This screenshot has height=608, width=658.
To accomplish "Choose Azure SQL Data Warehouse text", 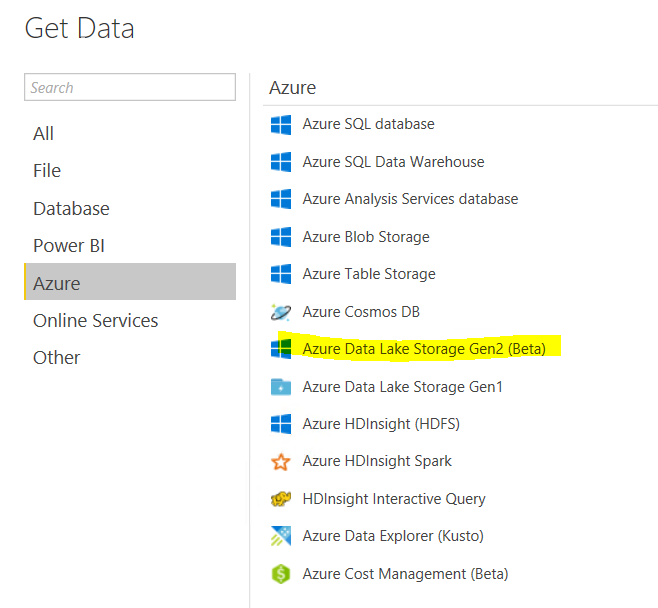I will click(394, 162).
